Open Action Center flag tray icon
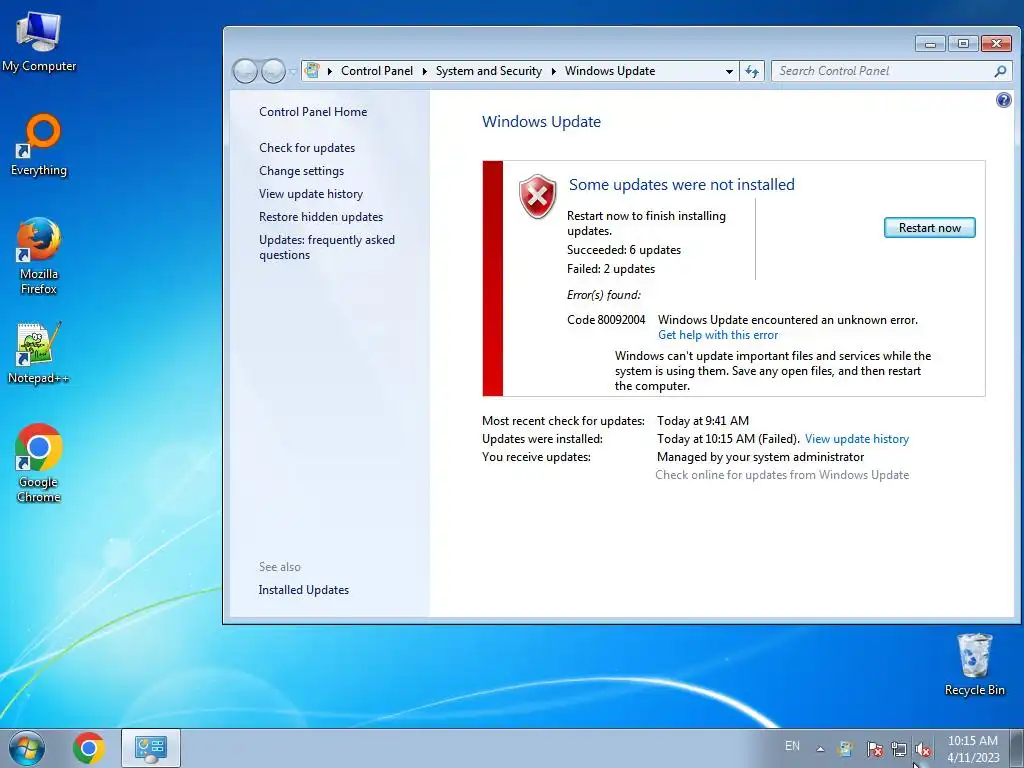1024x768 pixels. 874,749
